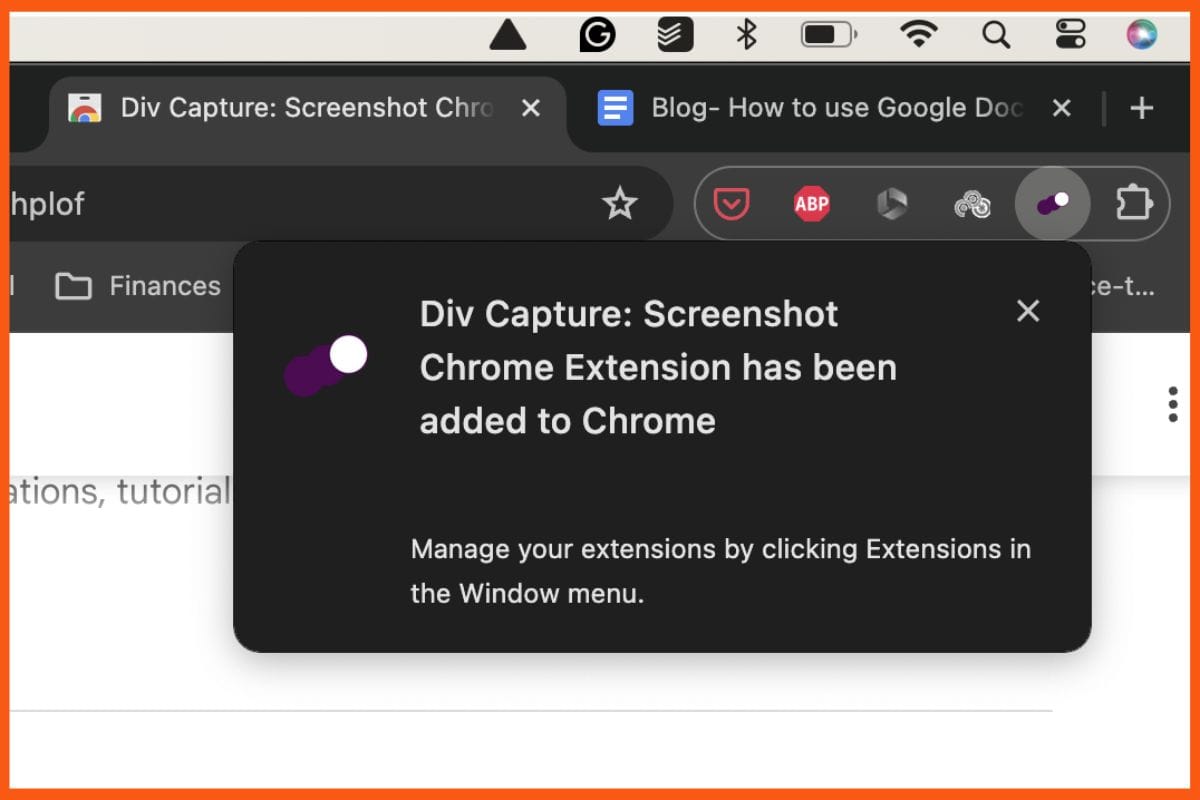Viewport: 1200px width, 800px height.
Task: Open the Extensions puzzle menu
Action: pos(1134,204)
